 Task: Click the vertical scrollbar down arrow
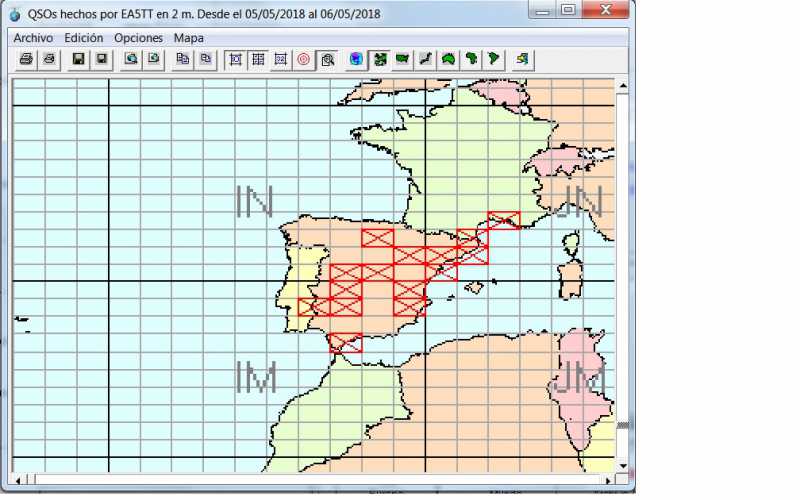pos(622,466)
